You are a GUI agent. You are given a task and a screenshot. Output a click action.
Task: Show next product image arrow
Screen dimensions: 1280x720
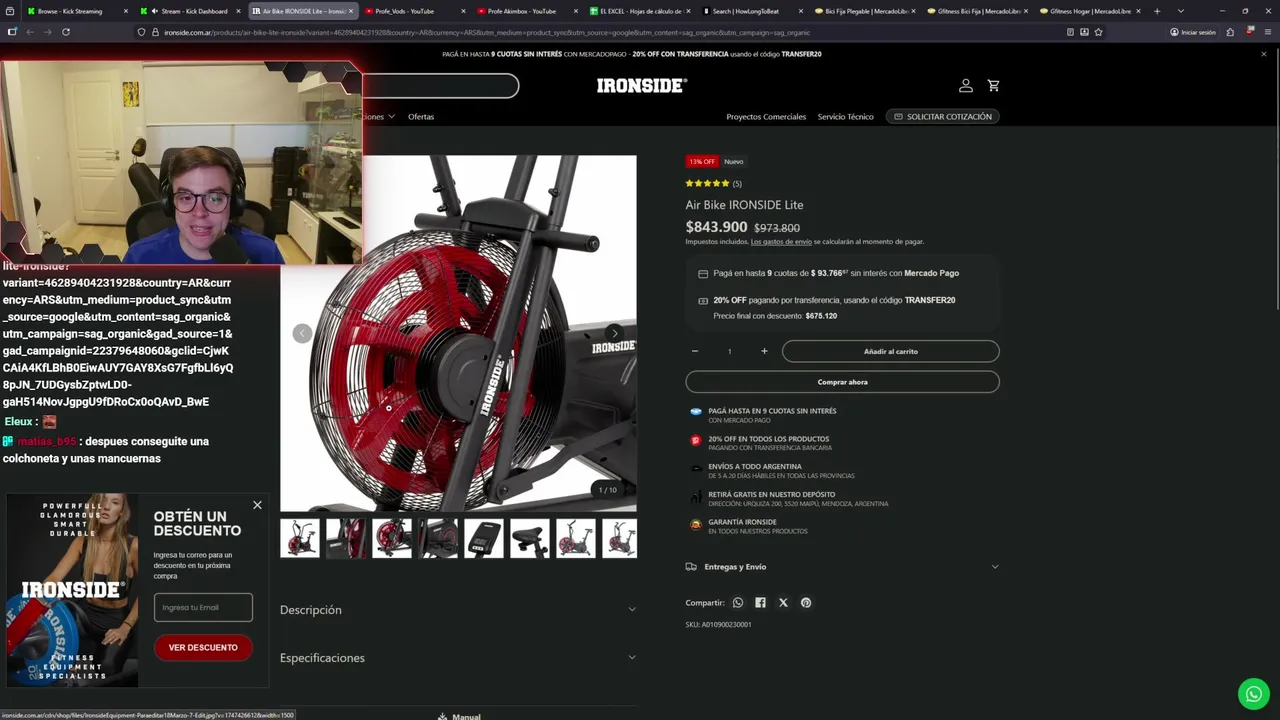pos(614,334)
